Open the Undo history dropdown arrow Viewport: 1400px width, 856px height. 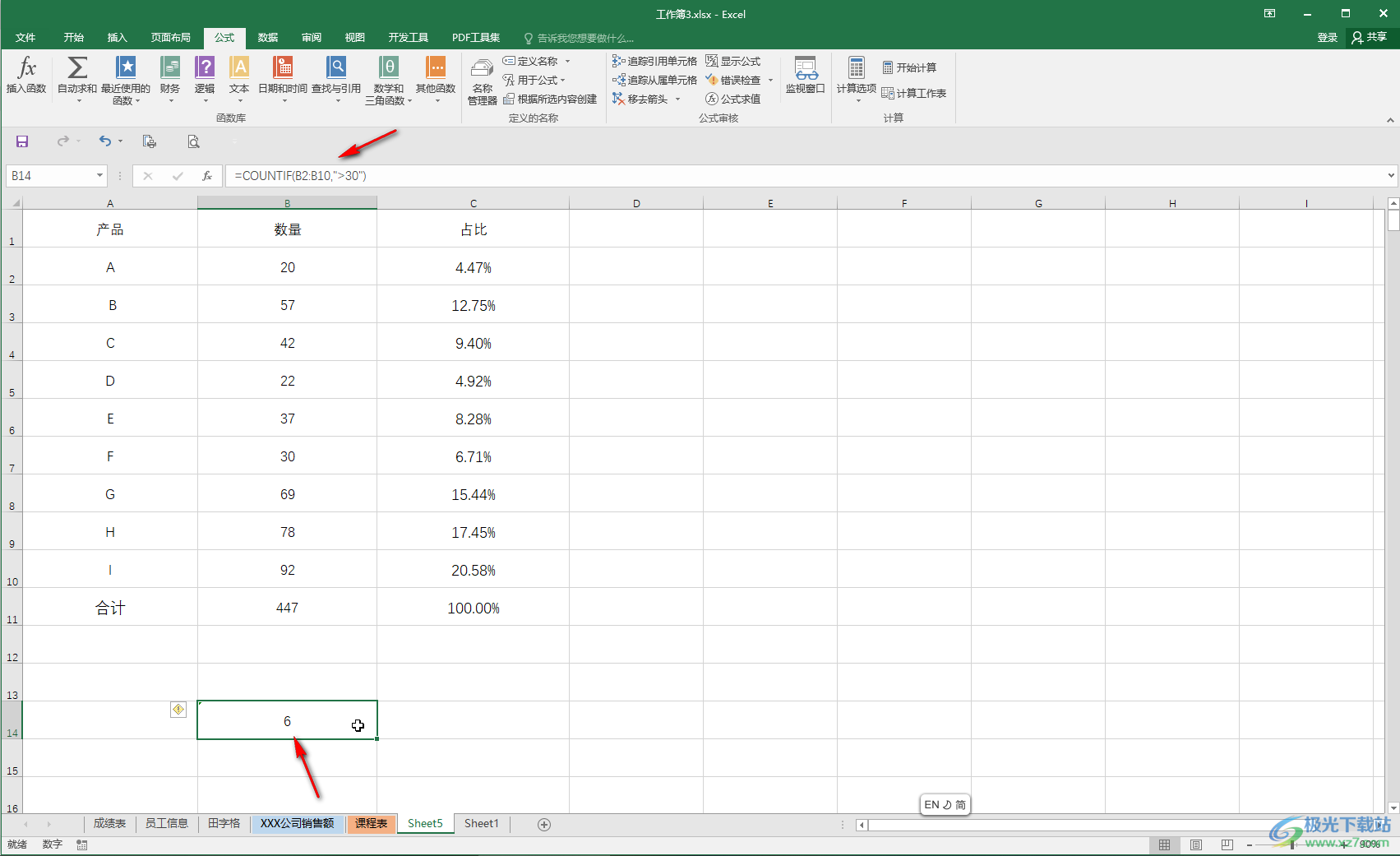(x=120, y=141)
